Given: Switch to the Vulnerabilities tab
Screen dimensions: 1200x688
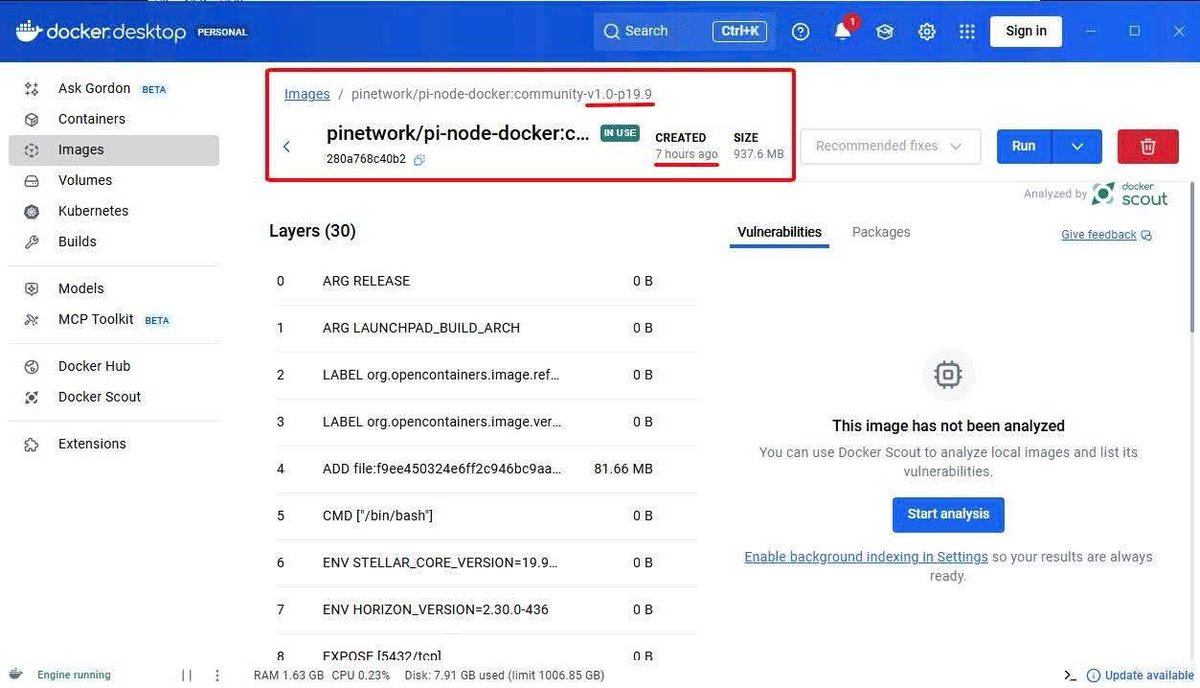Looking at the screenshot, I should [779, 232].
